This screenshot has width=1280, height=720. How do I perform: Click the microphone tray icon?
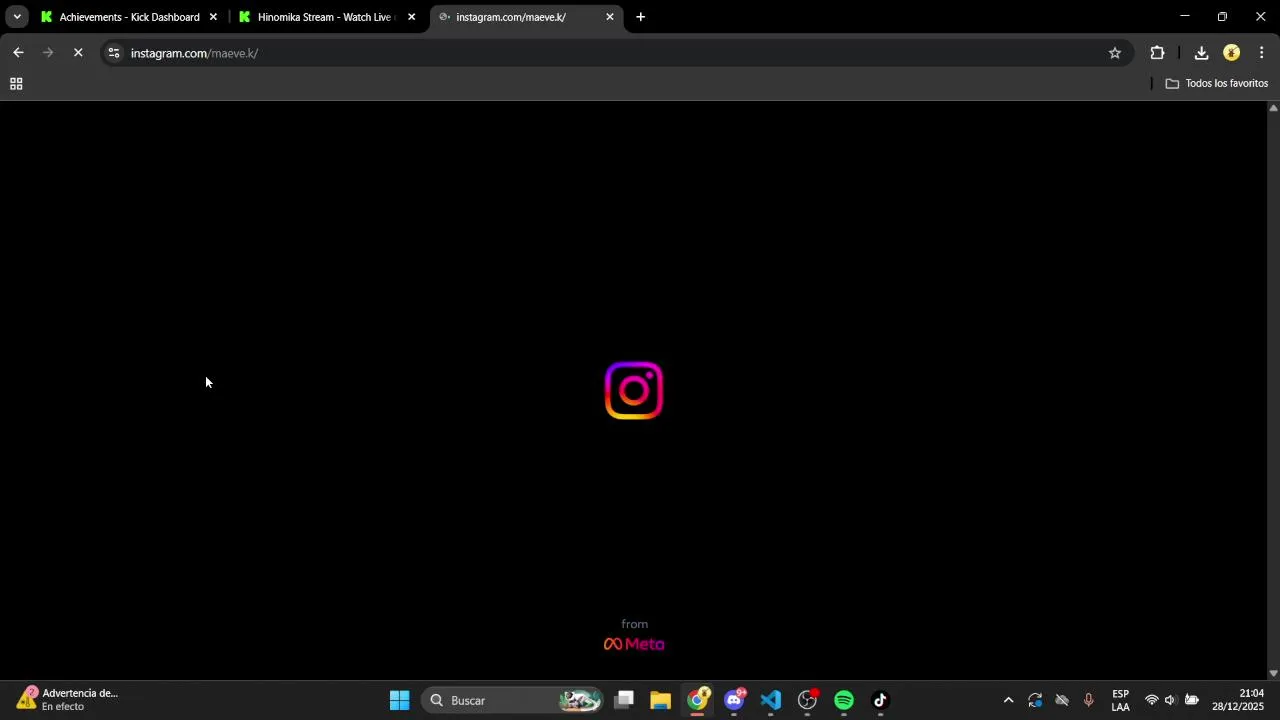1089,700
